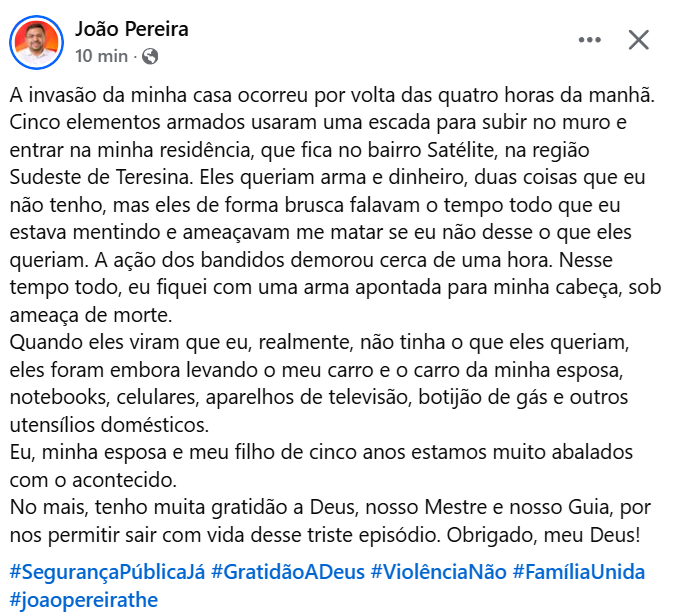The width and height of the screenshot is (674, 614).
Task: Hide the post with the X icon
Action: point(638,40)
